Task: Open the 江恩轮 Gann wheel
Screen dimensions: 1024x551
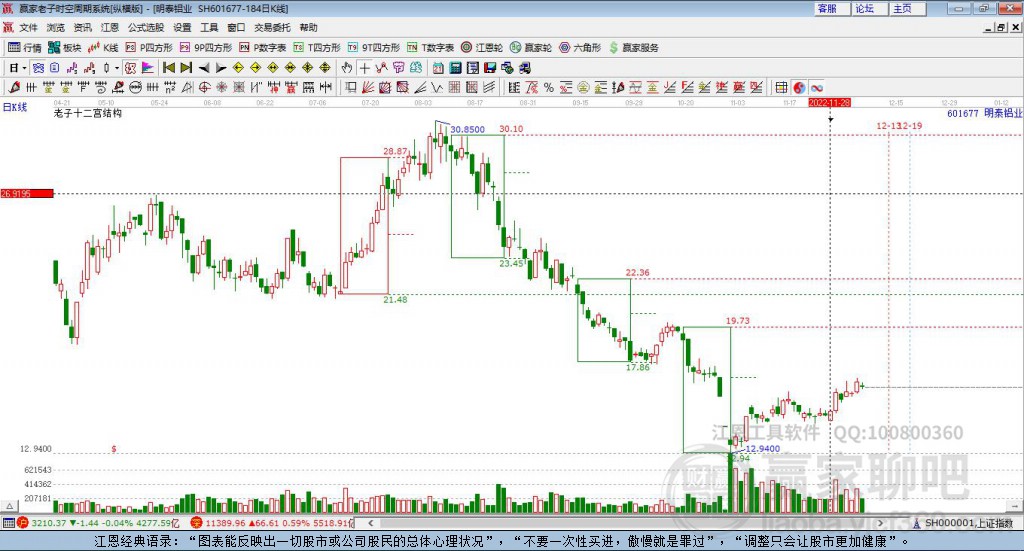Action: click(482, 48)
